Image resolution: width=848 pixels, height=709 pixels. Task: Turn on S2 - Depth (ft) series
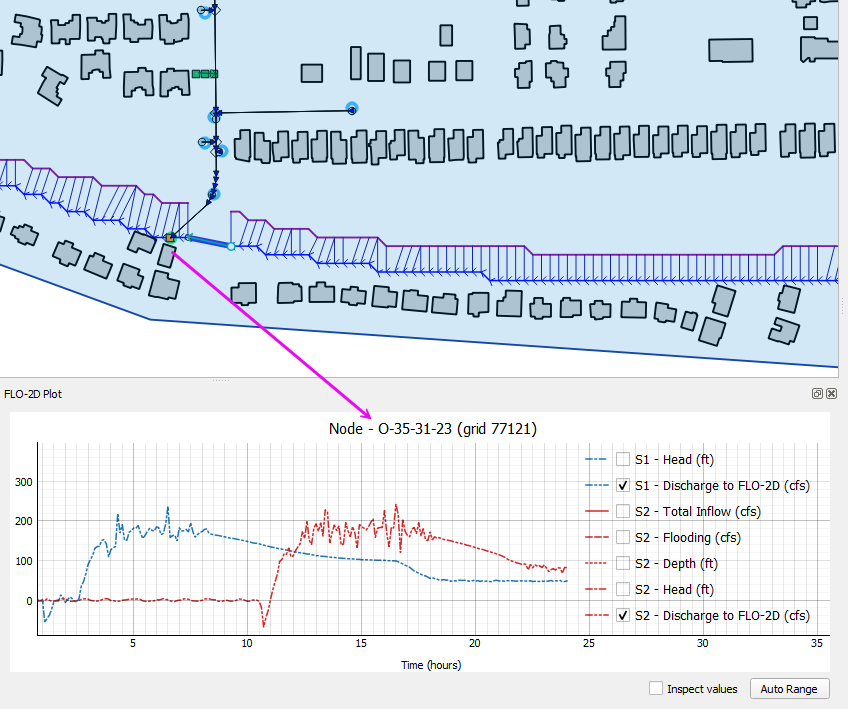point(623,563)
